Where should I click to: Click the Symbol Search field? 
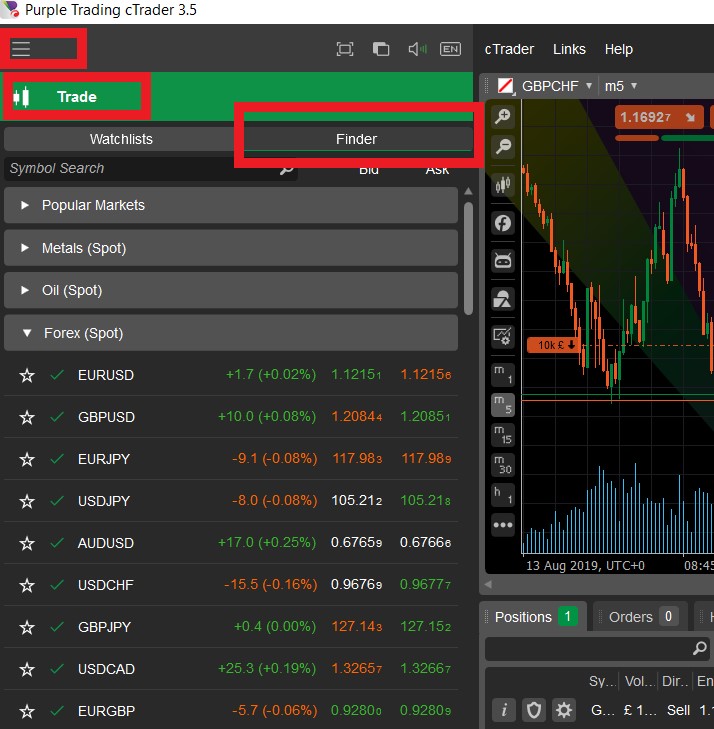(x=140, y=169)
